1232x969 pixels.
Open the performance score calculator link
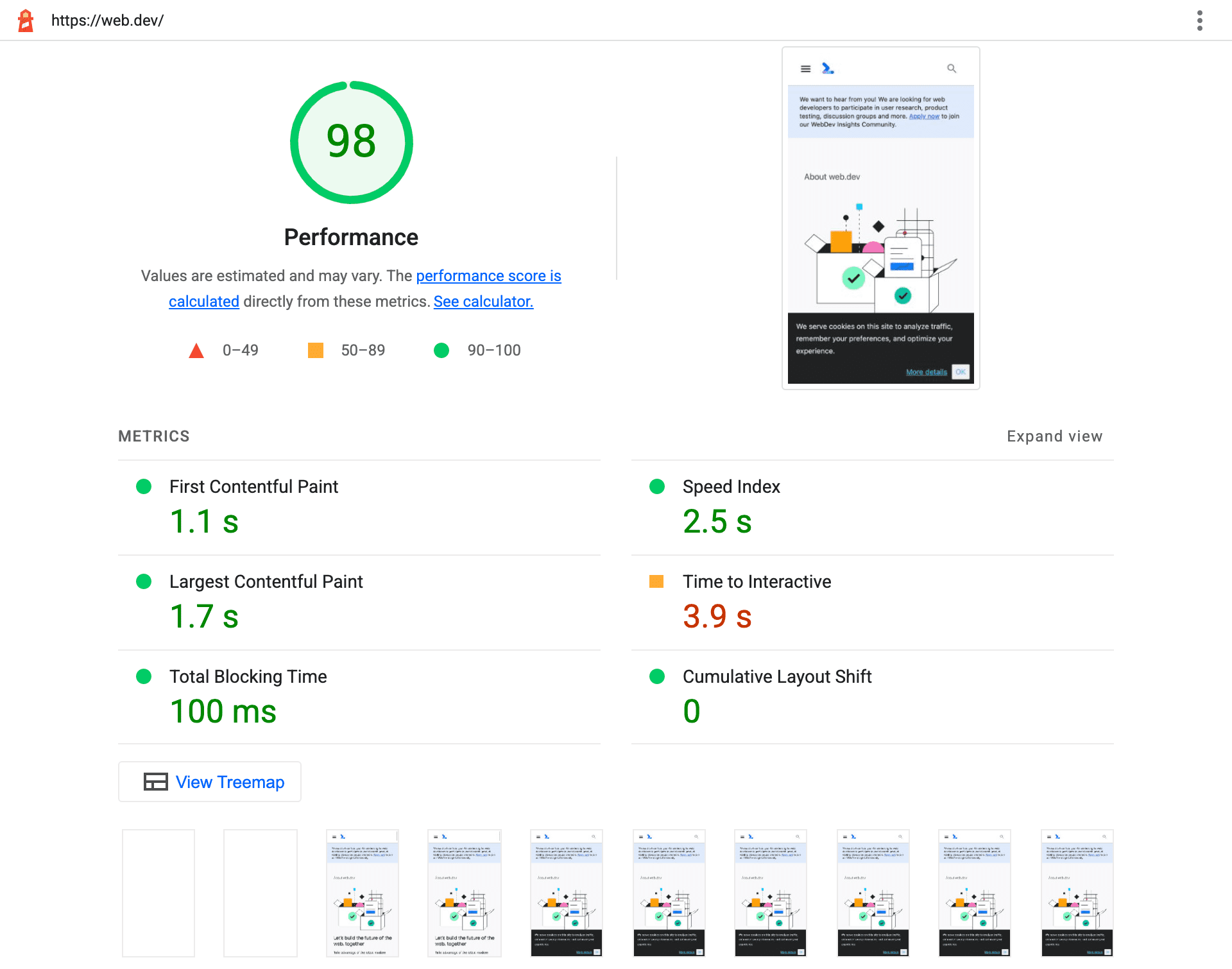point(483,301)
